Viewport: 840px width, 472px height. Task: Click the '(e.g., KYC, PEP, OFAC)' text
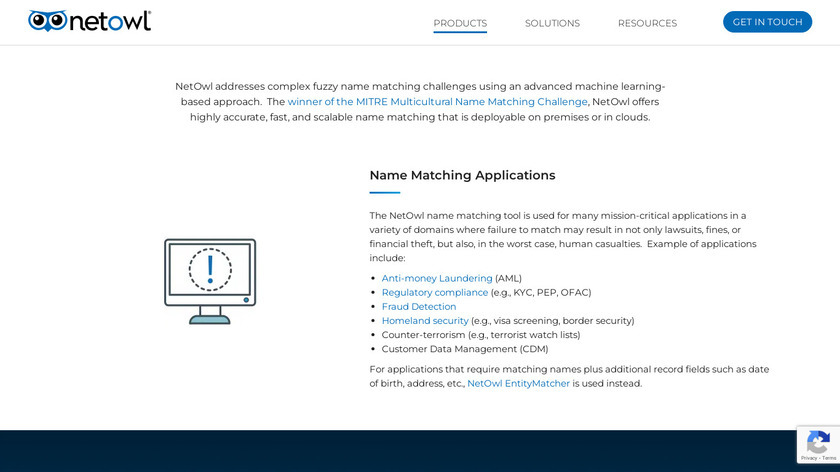pyautogui.click(x=541, y=293)
